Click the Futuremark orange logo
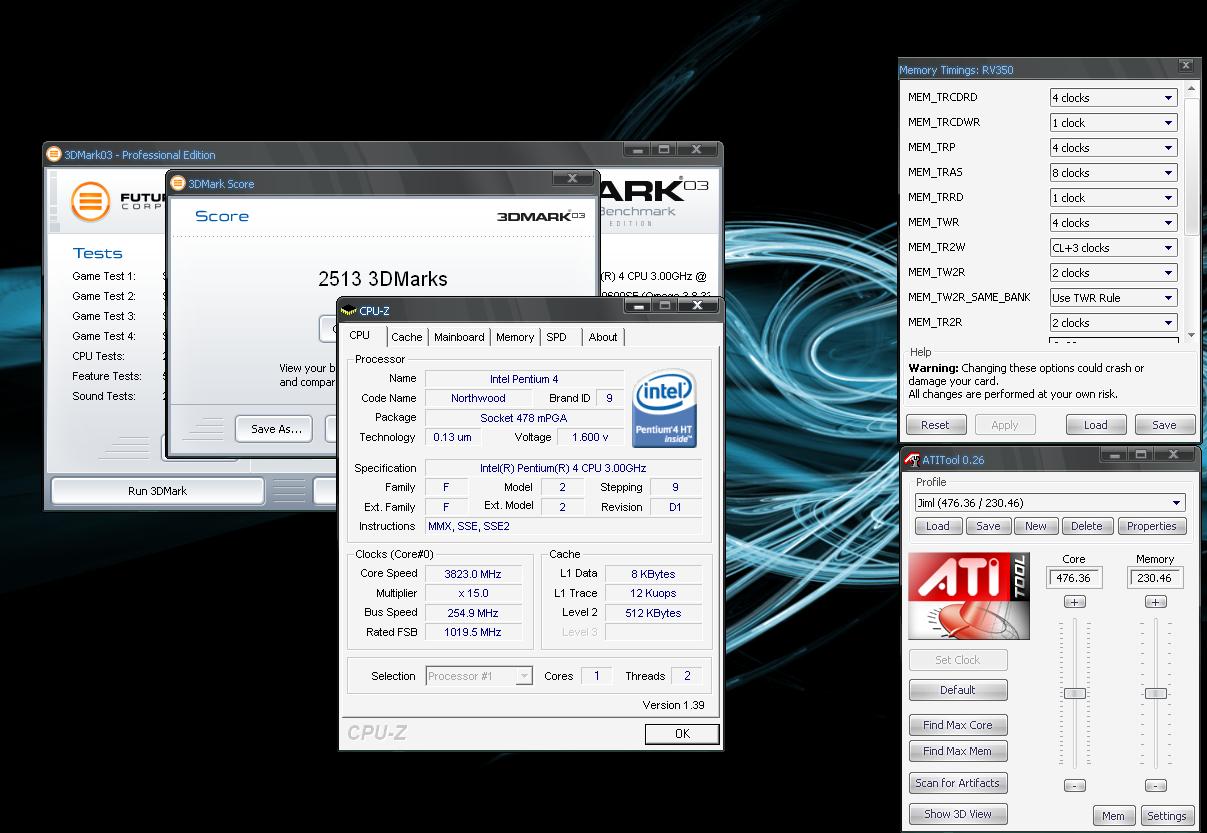The image size is (1207, 833). point(90,201)
